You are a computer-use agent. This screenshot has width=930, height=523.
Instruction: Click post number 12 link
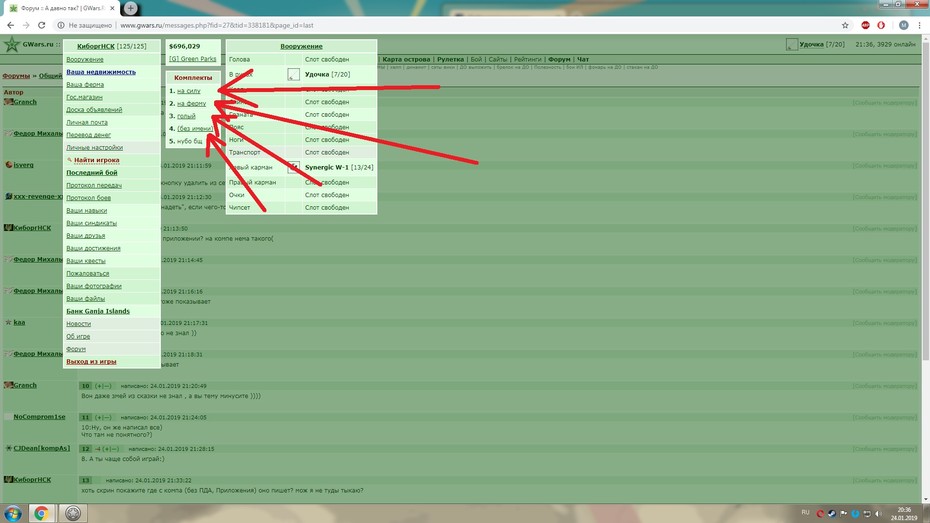[x=85, y=449]
